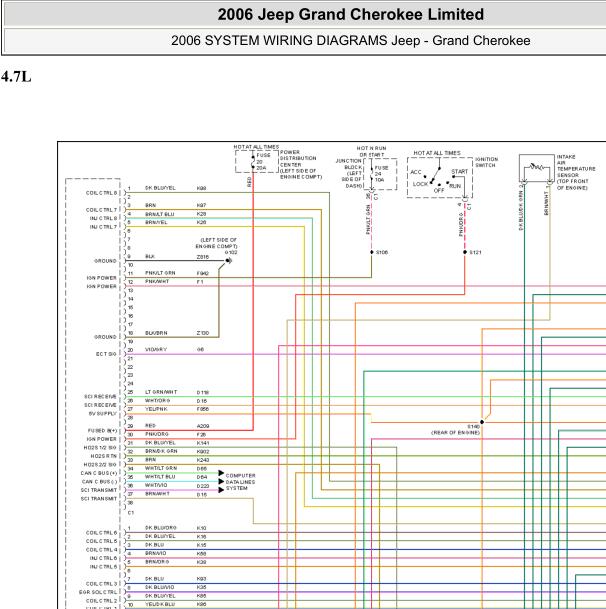Viewport: 606px width, 609px height.
Task: Click the arrow ending the WHT/LT BLU wire
Action: click(x=221, y=482)
